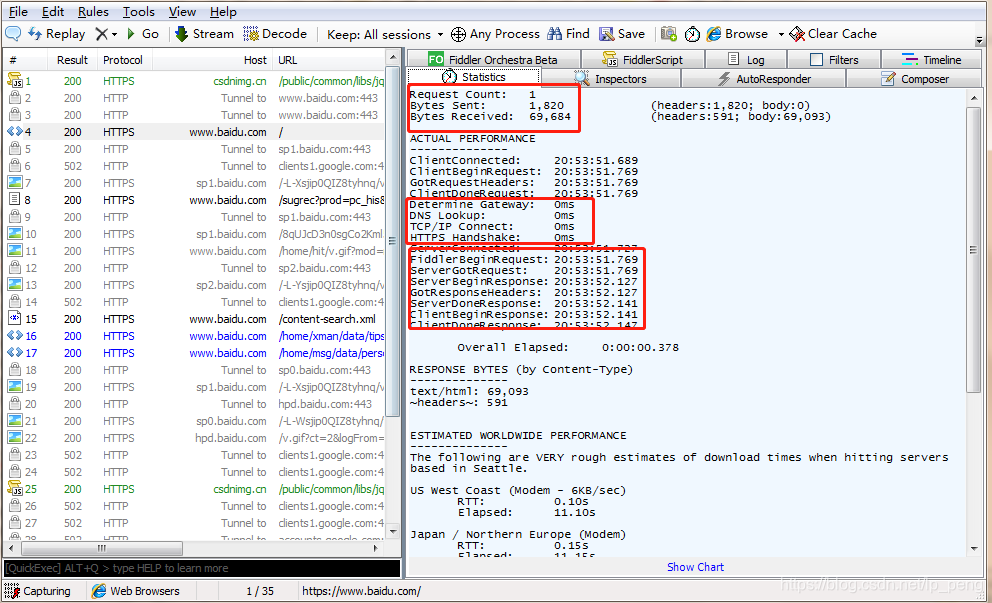Open the Help menu
Screen dimensions: 992x603
(x=223, y=11)
